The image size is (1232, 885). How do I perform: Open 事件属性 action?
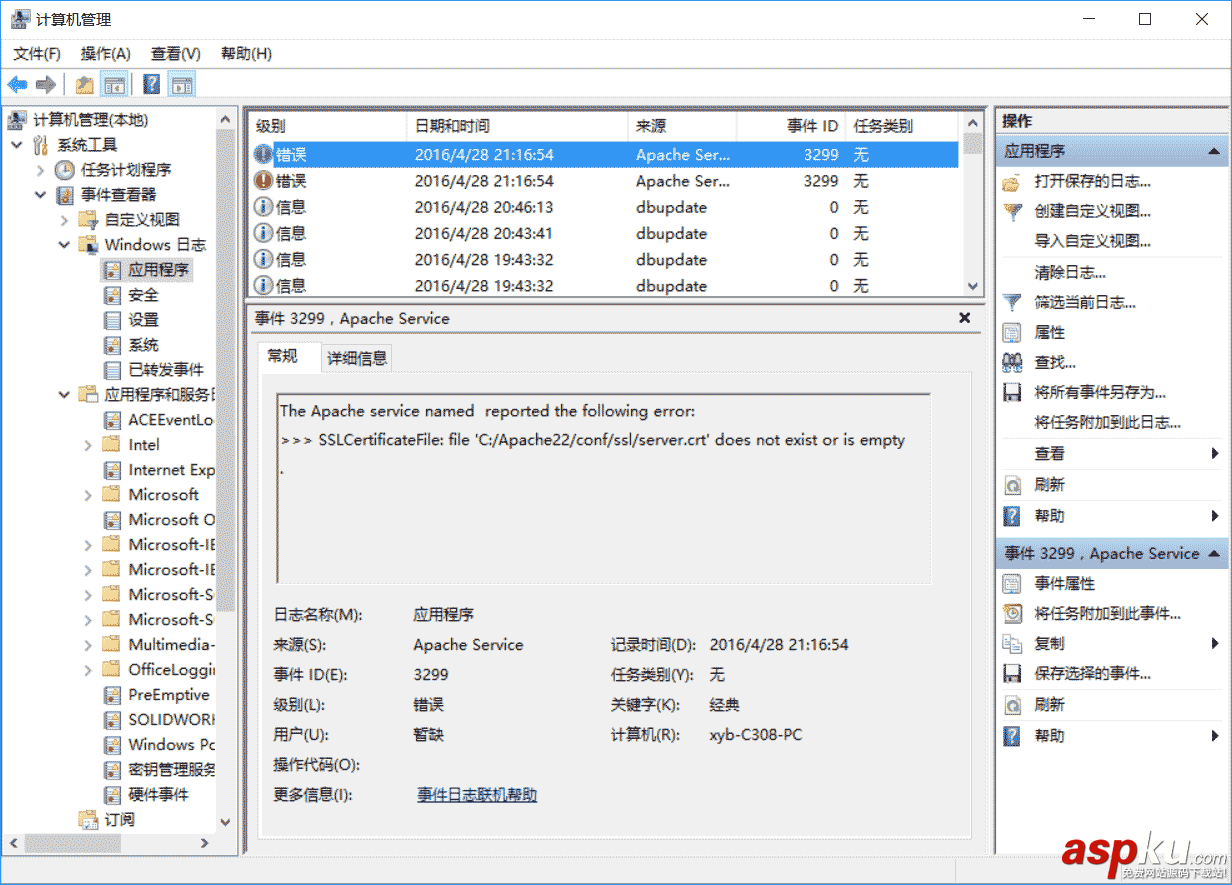click(x=1064, y=583)
